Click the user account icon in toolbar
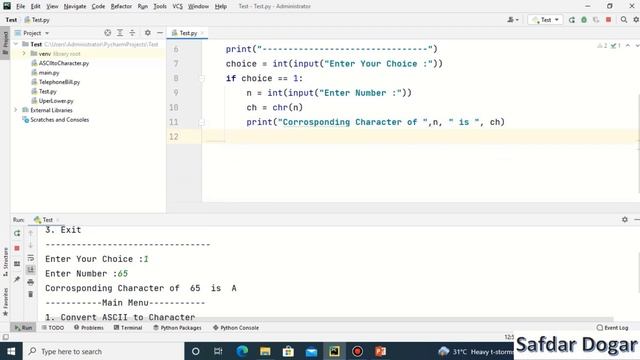640x360 pixels. click(513, 20)
